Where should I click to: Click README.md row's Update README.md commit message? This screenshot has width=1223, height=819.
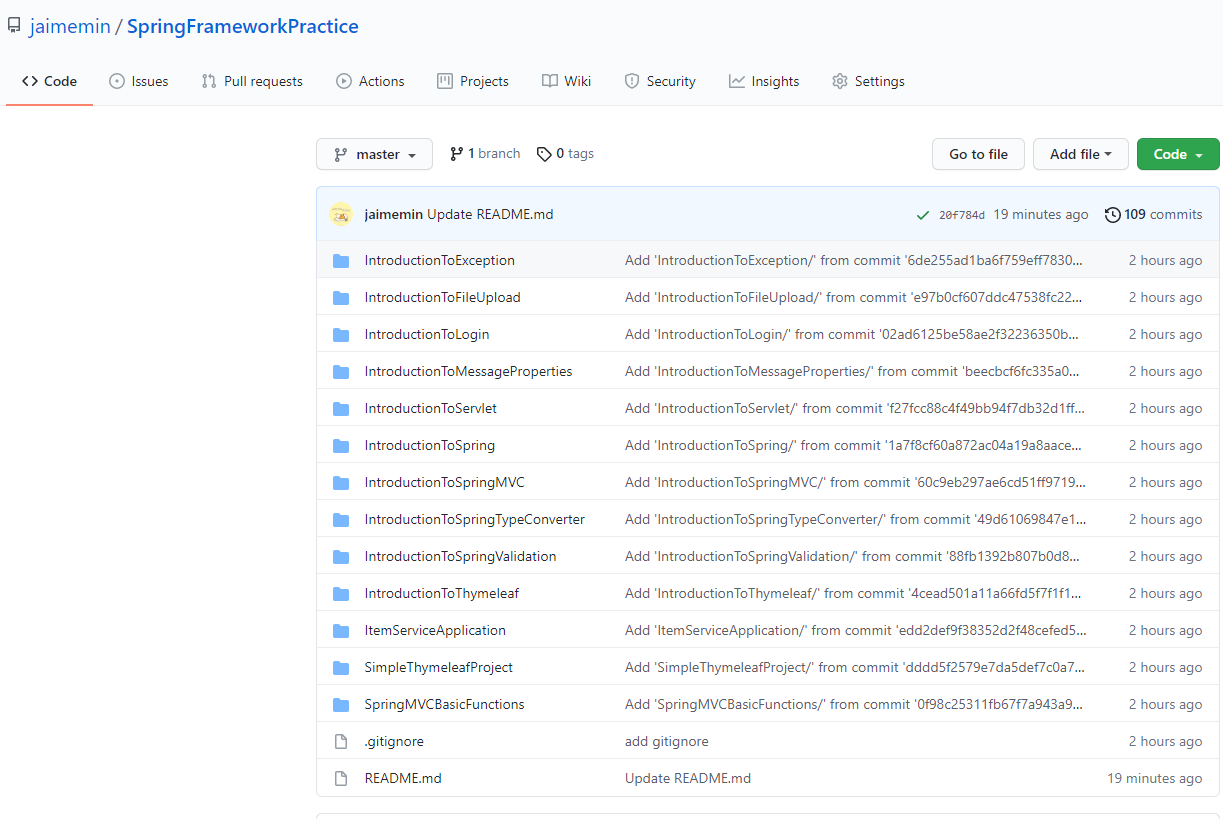(688, 779)
